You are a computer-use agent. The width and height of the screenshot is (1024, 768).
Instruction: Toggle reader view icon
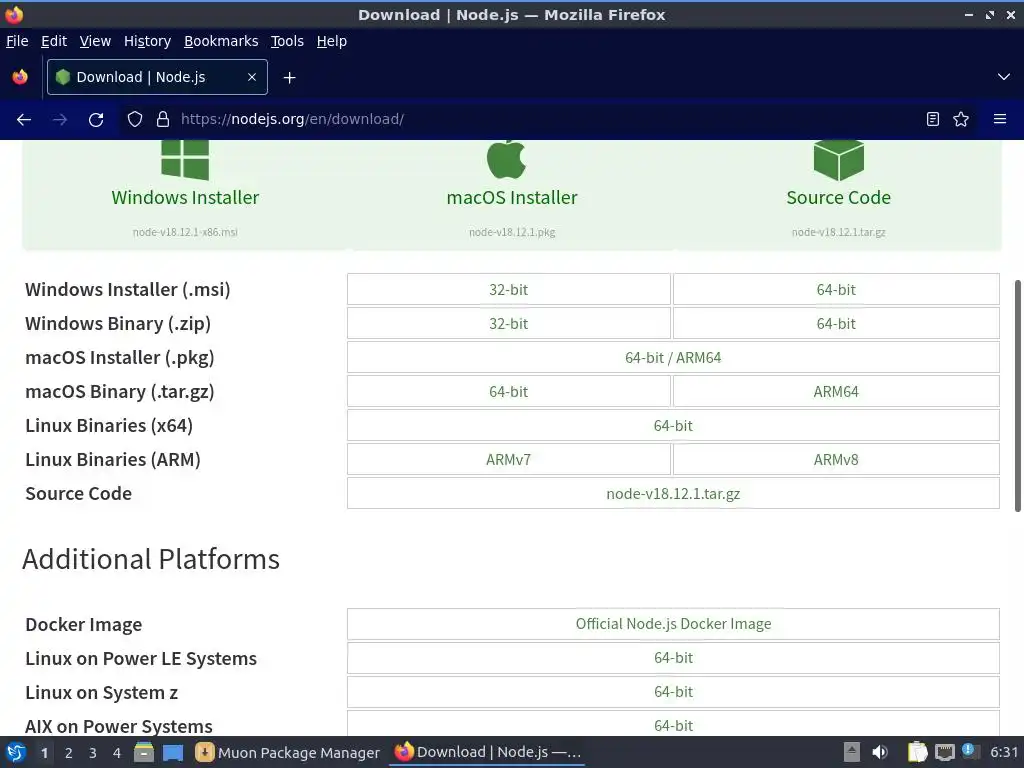[933, 120]
